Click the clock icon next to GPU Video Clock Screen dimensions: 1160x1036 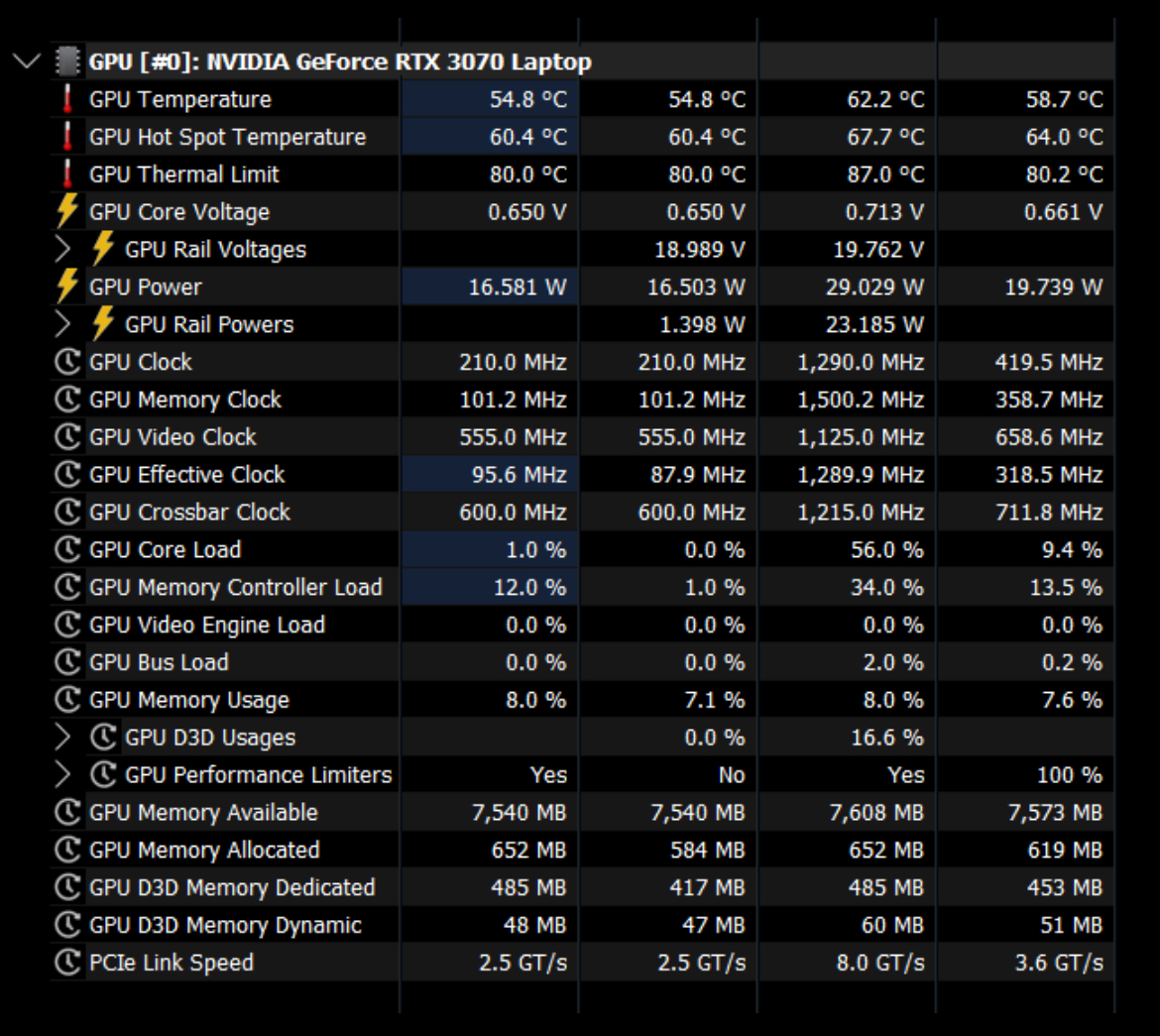click(x=67, y=436)
